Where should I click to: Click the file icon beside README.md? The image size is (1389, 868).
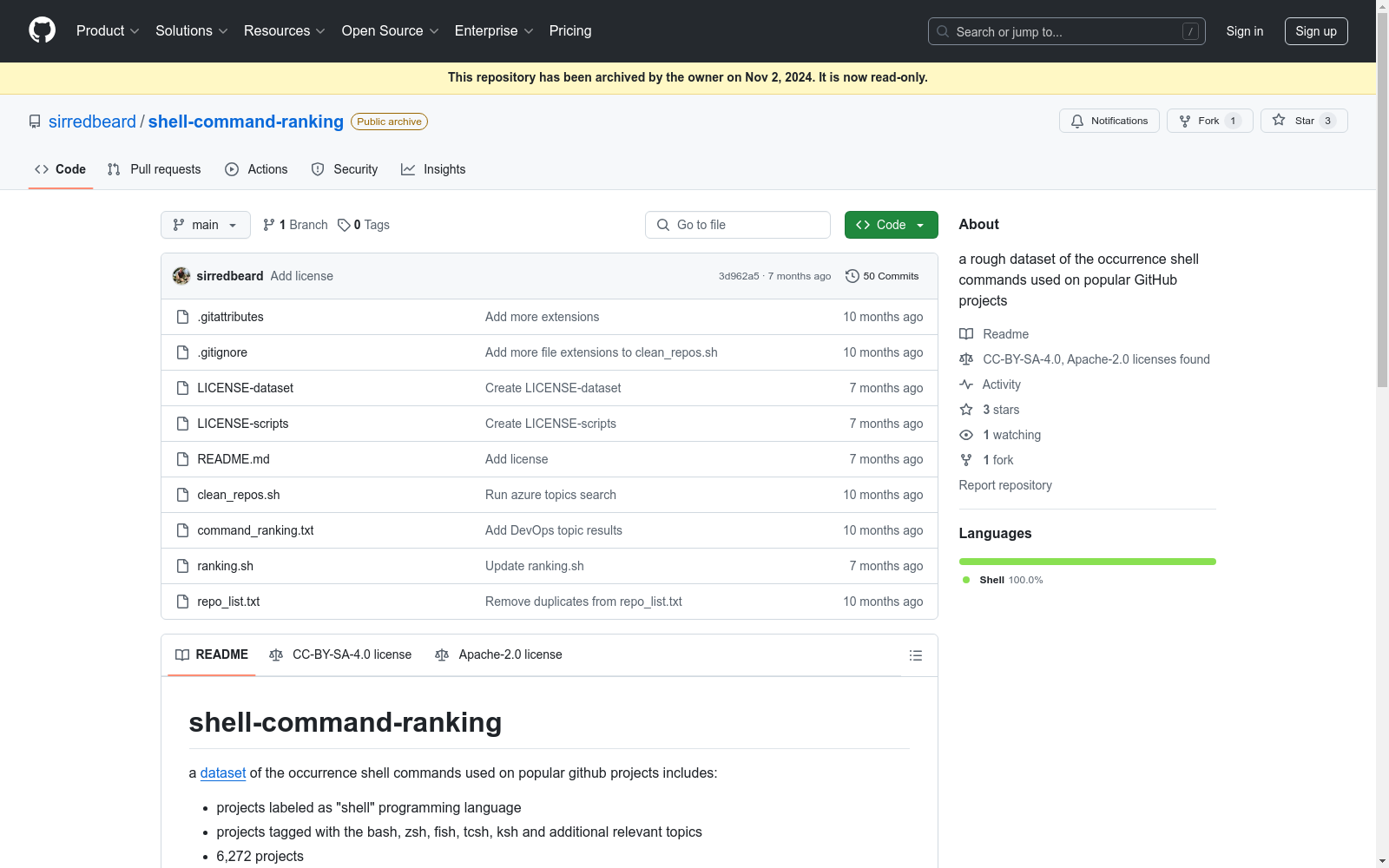pyautogui.click(x=182, y=459)
